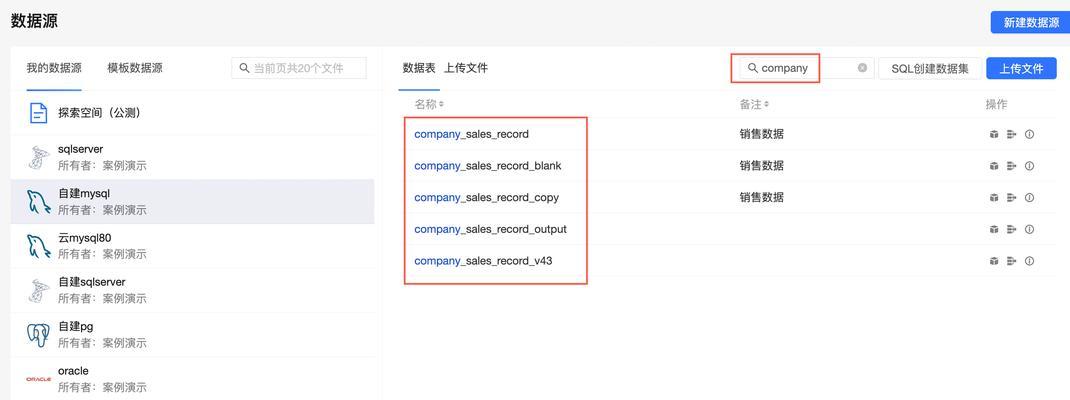Focus the 当前页共20个文件 search field
This screenshot has width=1070, height=400.
299,68
